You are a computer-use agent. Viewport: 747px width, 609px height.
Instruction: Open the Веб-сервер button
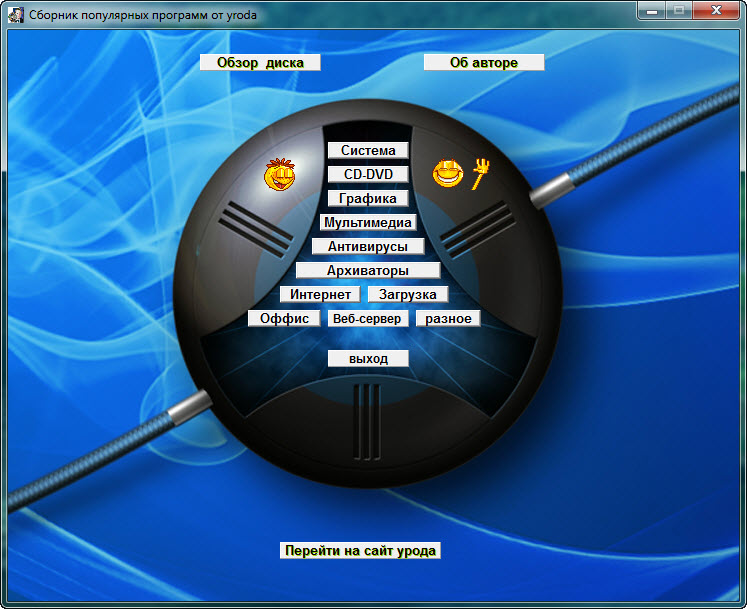(x=368, y=318)
